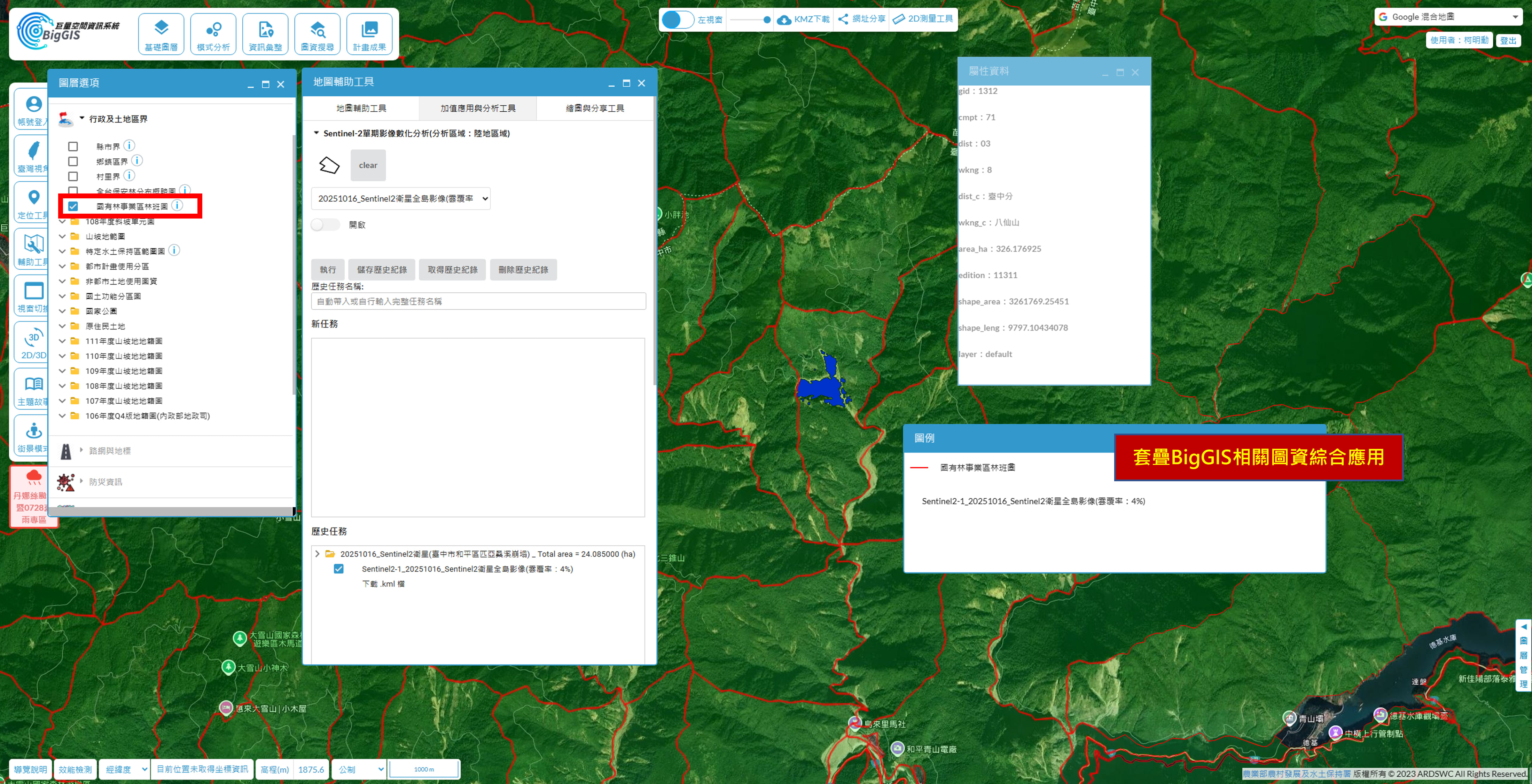This screenshot has height=784, width=1532.
Task: Switch to 繪圖與分享工具 tab
Action: 595,108
